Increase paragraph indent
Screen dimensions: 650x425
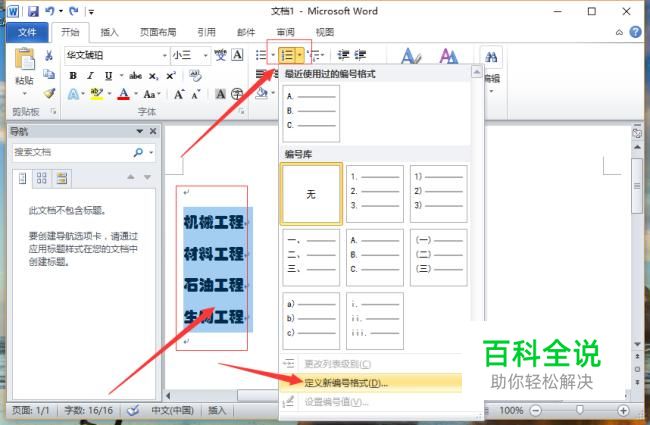tap(360, 55)
